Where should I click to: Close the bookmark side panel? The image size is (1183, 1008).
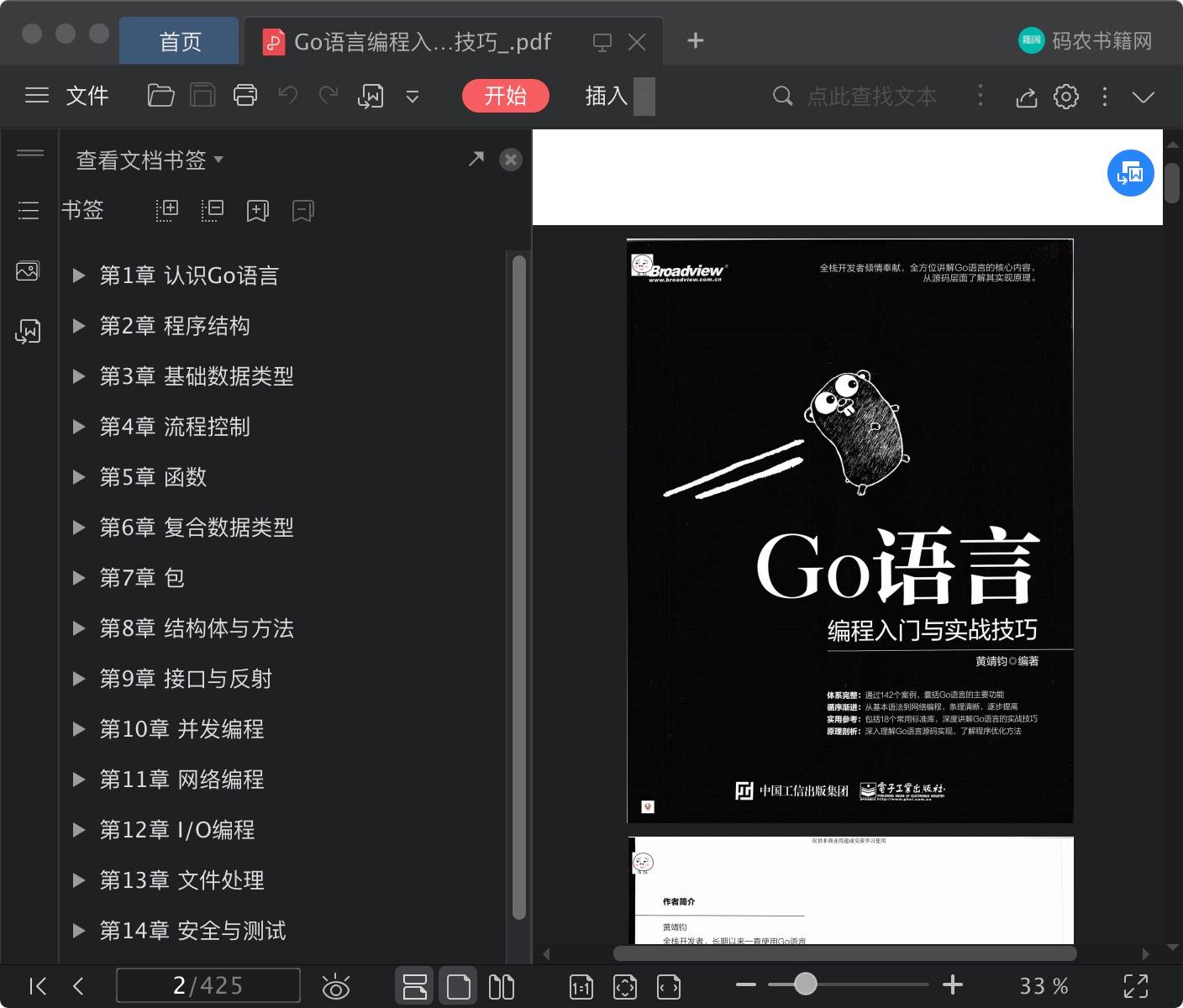pyautogui.click(x=510, y=160)
